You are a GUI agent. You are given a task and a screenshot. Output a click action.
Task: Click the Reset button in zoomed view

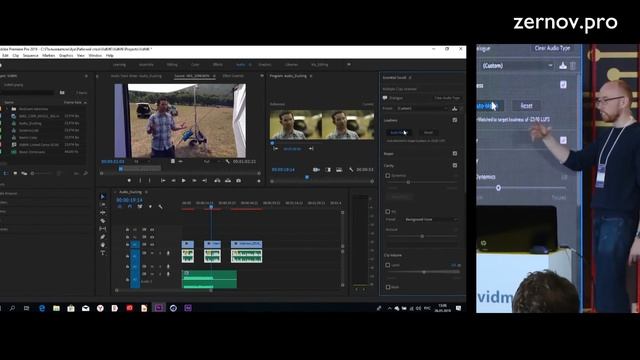[527, 106]
